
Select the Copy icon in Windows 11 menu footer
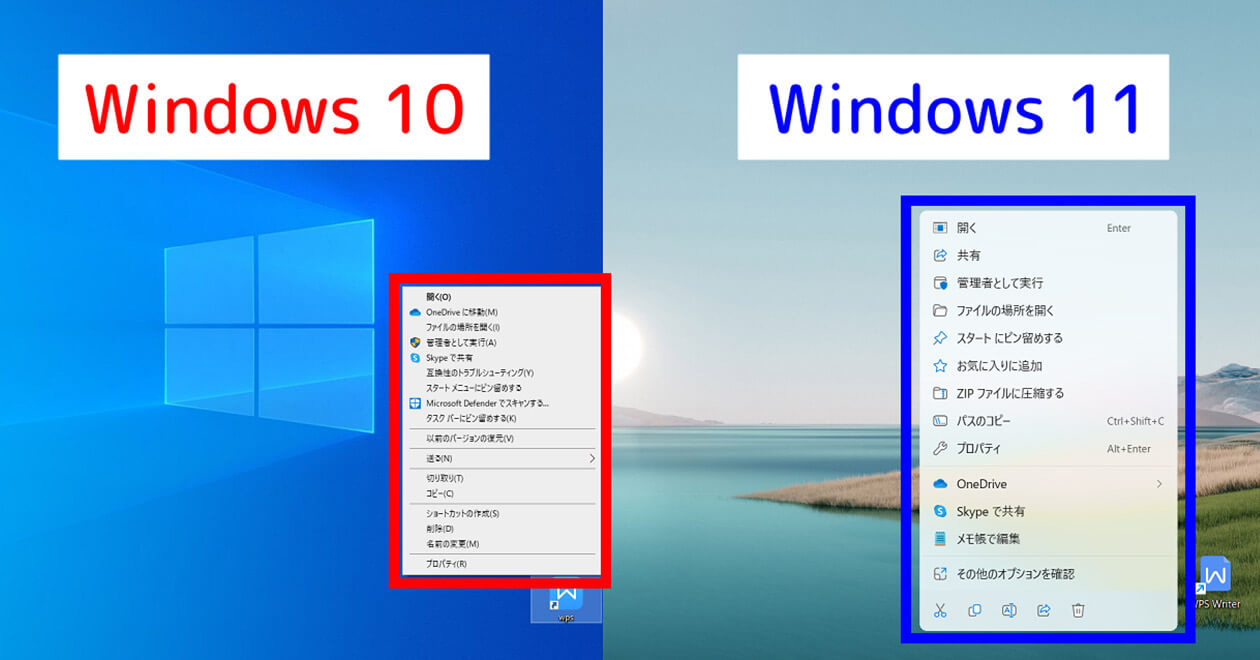[x=975, y=610]
